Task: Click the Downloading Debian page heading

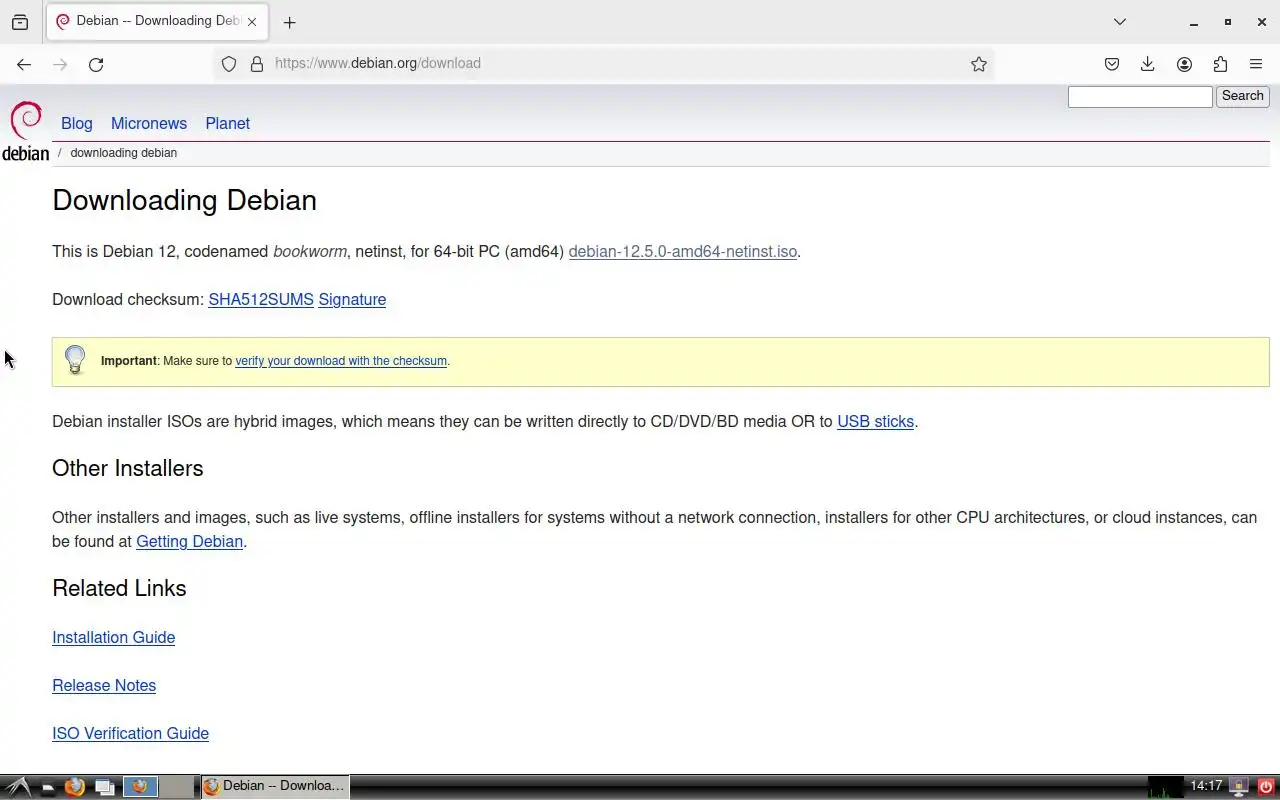Action: point(185,200)
